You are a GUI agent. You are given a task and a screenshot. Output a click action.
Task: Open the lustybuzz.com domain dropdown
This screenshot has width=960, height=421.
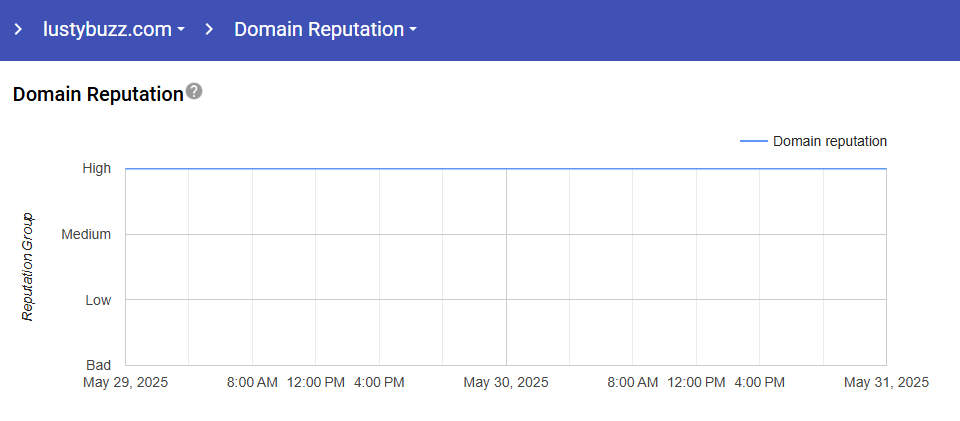(x=114, y=29)
